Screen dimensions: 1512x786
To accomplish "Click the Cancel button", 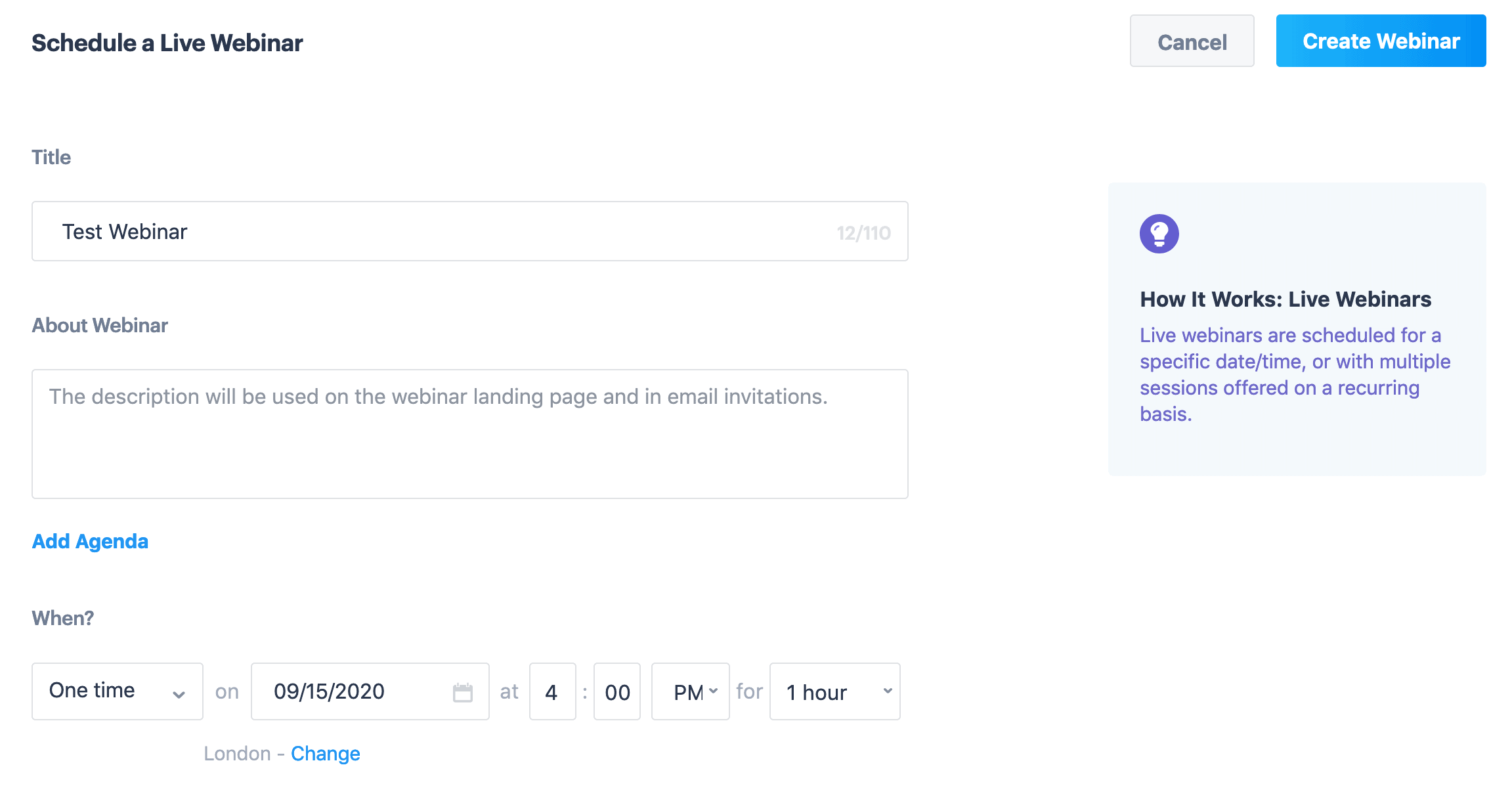I will pos(1192,41).
